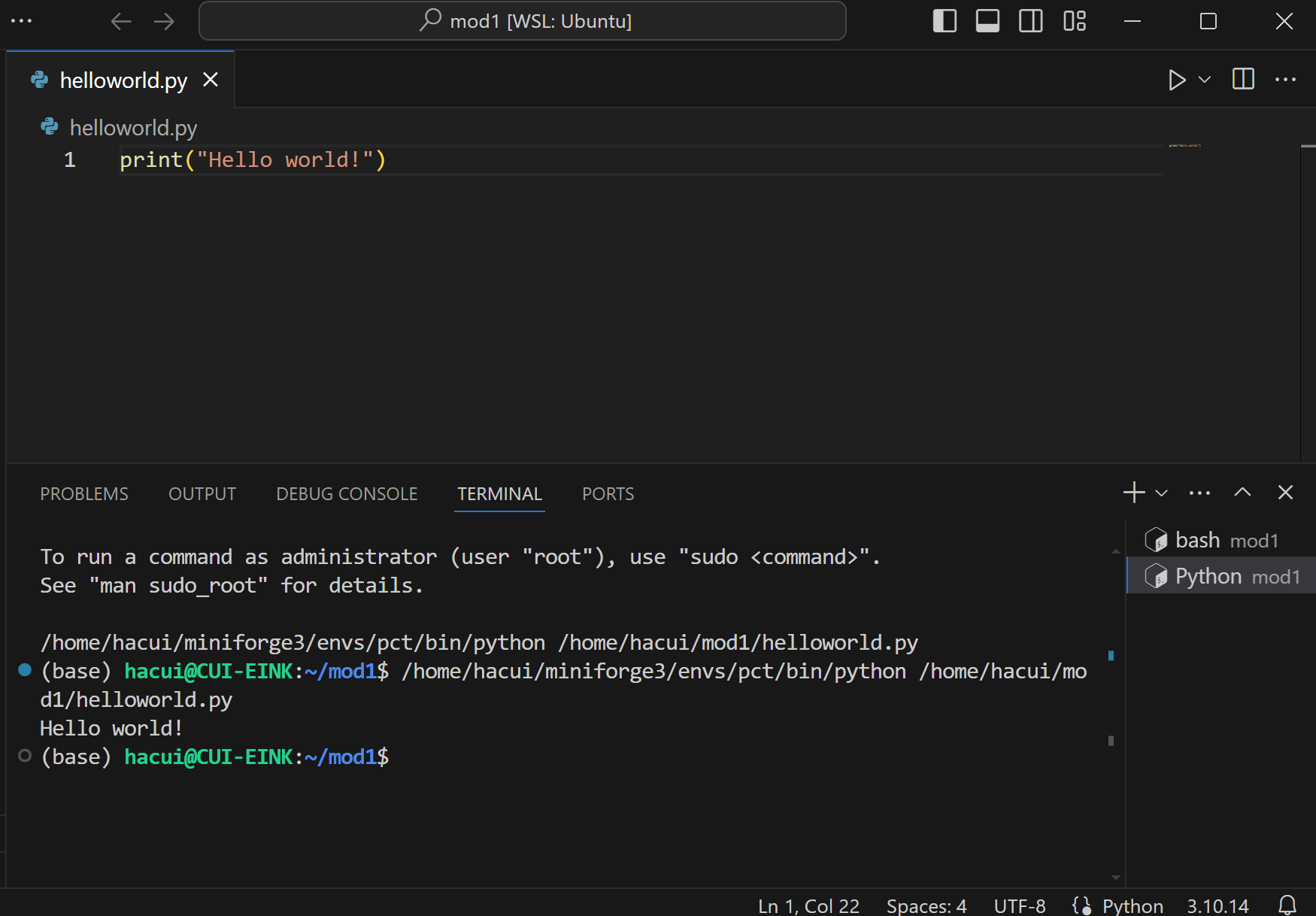Click the Python language mode

click(1133, 905)
